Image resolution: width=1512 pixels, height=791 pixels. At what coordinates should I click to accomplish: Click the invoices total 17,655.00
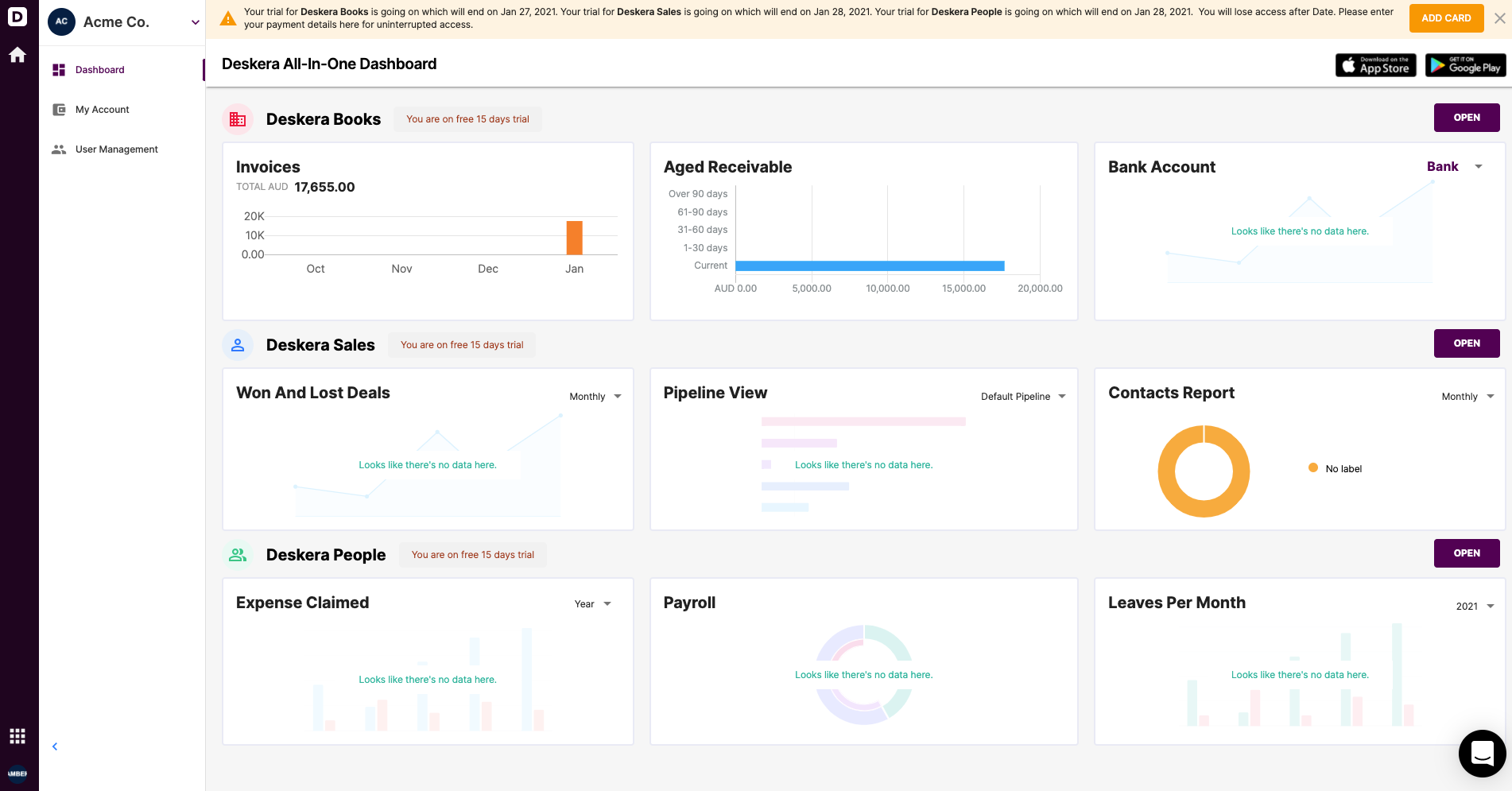(x=324, y=187)
